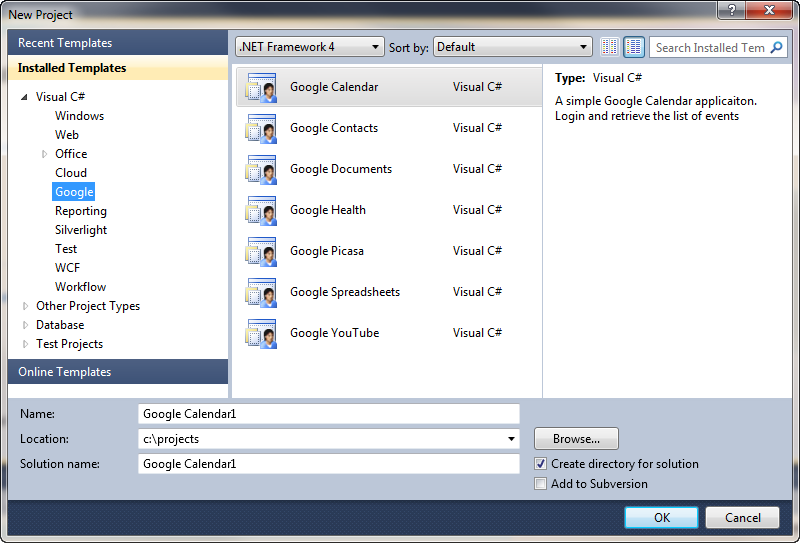Expand Other Project Types node
Image resolution: width=800 pixels, height=543 pixels.
click(x=25, y=306)
